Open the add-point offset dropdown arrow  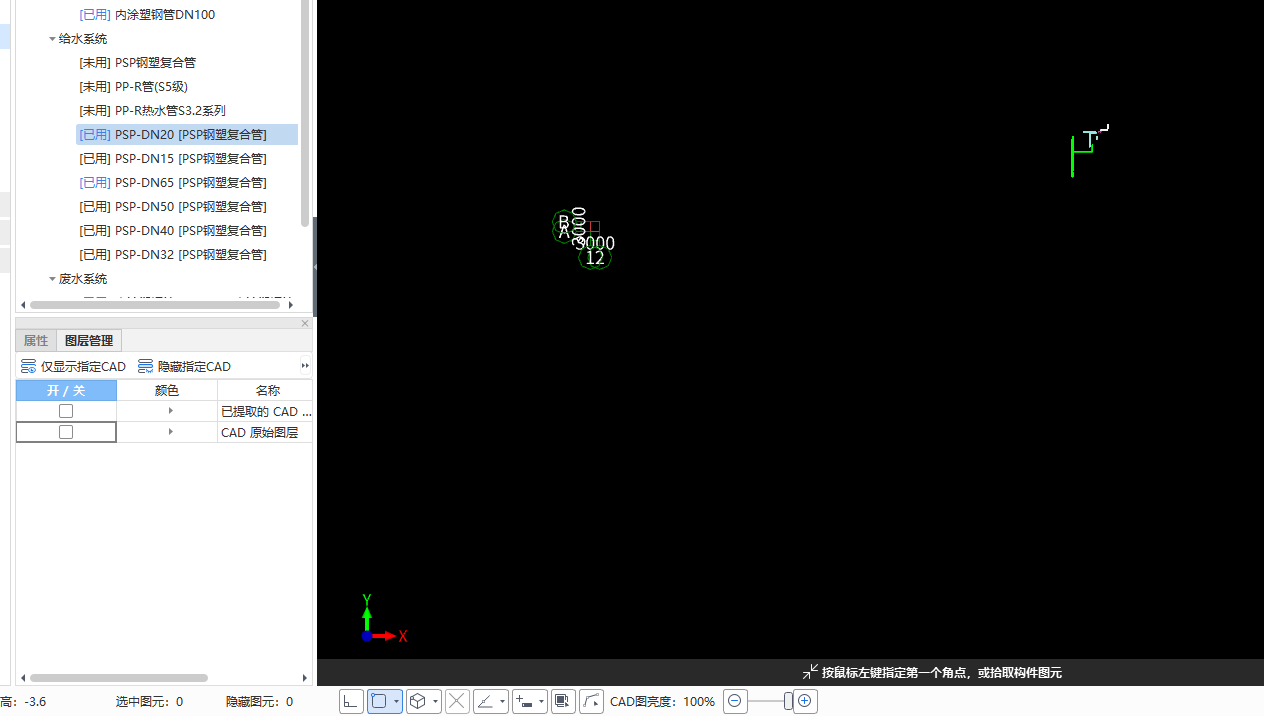pyautogui.click(x=541, y=702)
